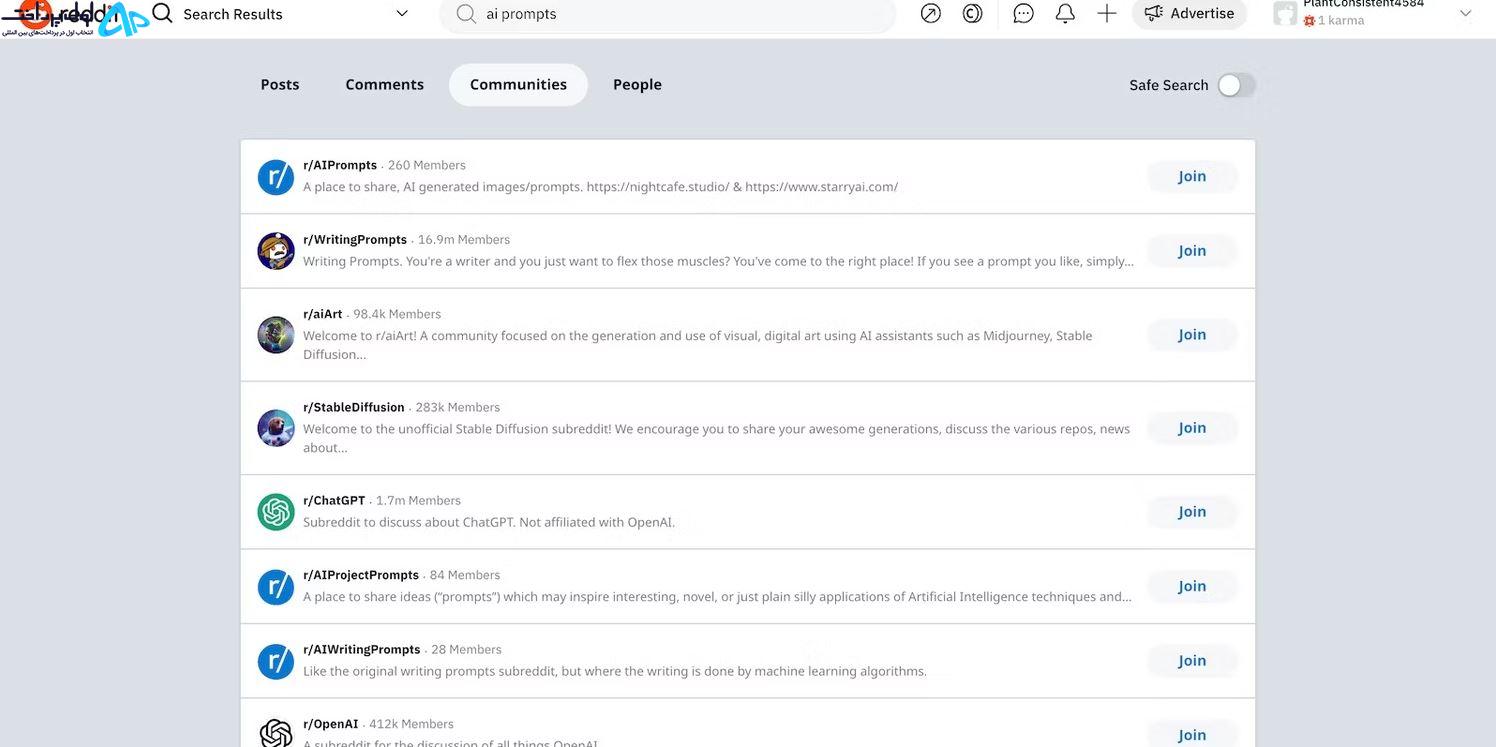Switch to the Posts tab
1496x747 pixels.
[x=280, y=85]
